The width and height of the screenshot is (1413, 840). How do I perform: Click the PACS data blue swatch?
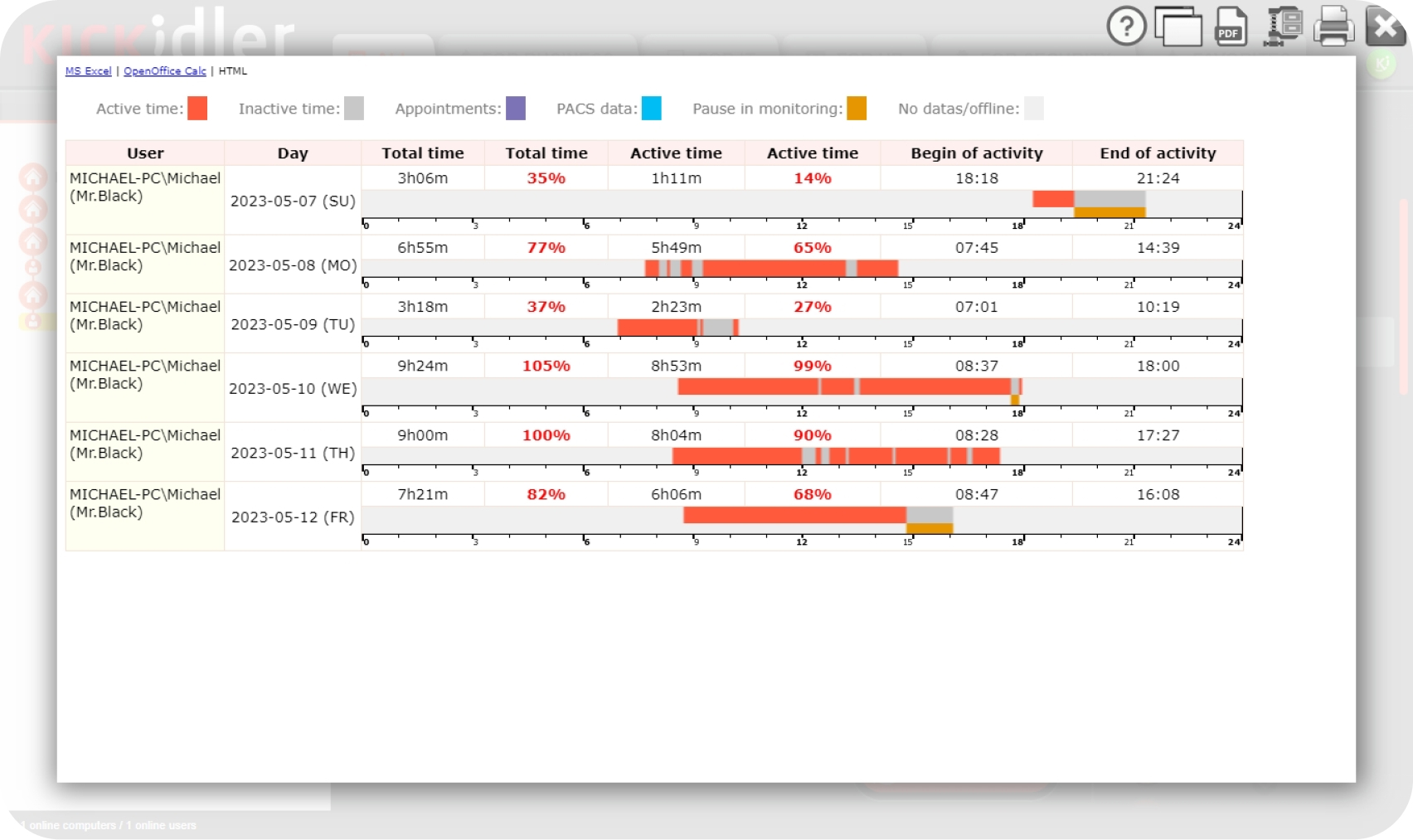click(x=652, y=109)
